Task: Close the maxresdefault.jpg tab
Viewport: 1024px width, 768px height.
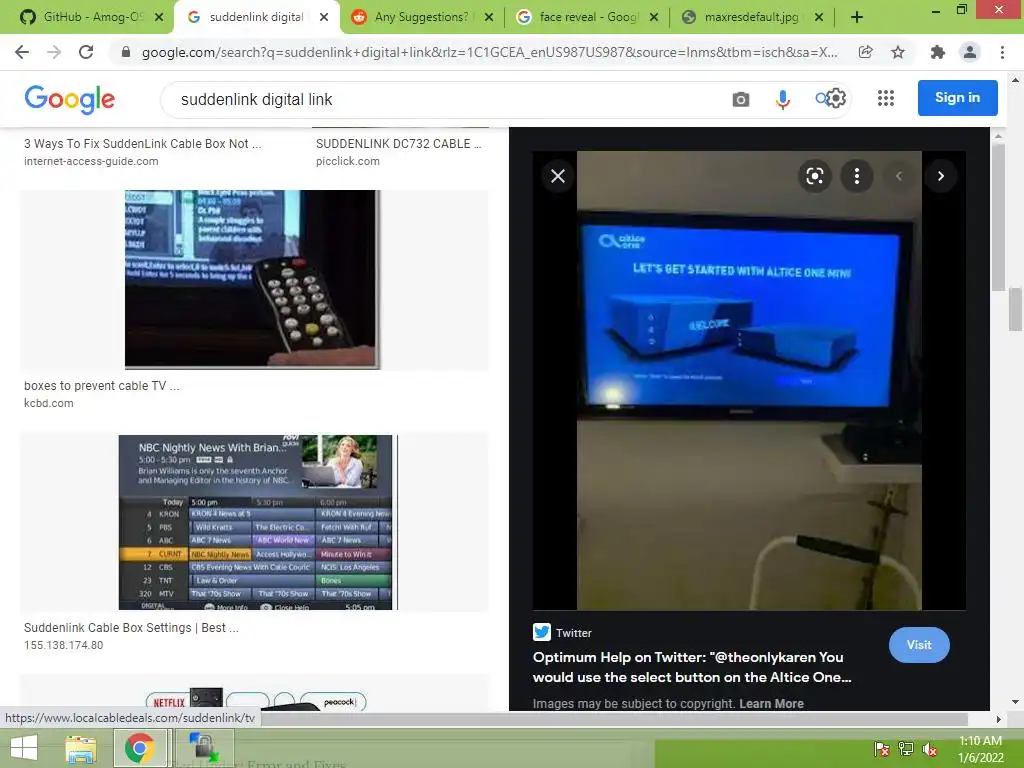Action: [x=819, y=18]
